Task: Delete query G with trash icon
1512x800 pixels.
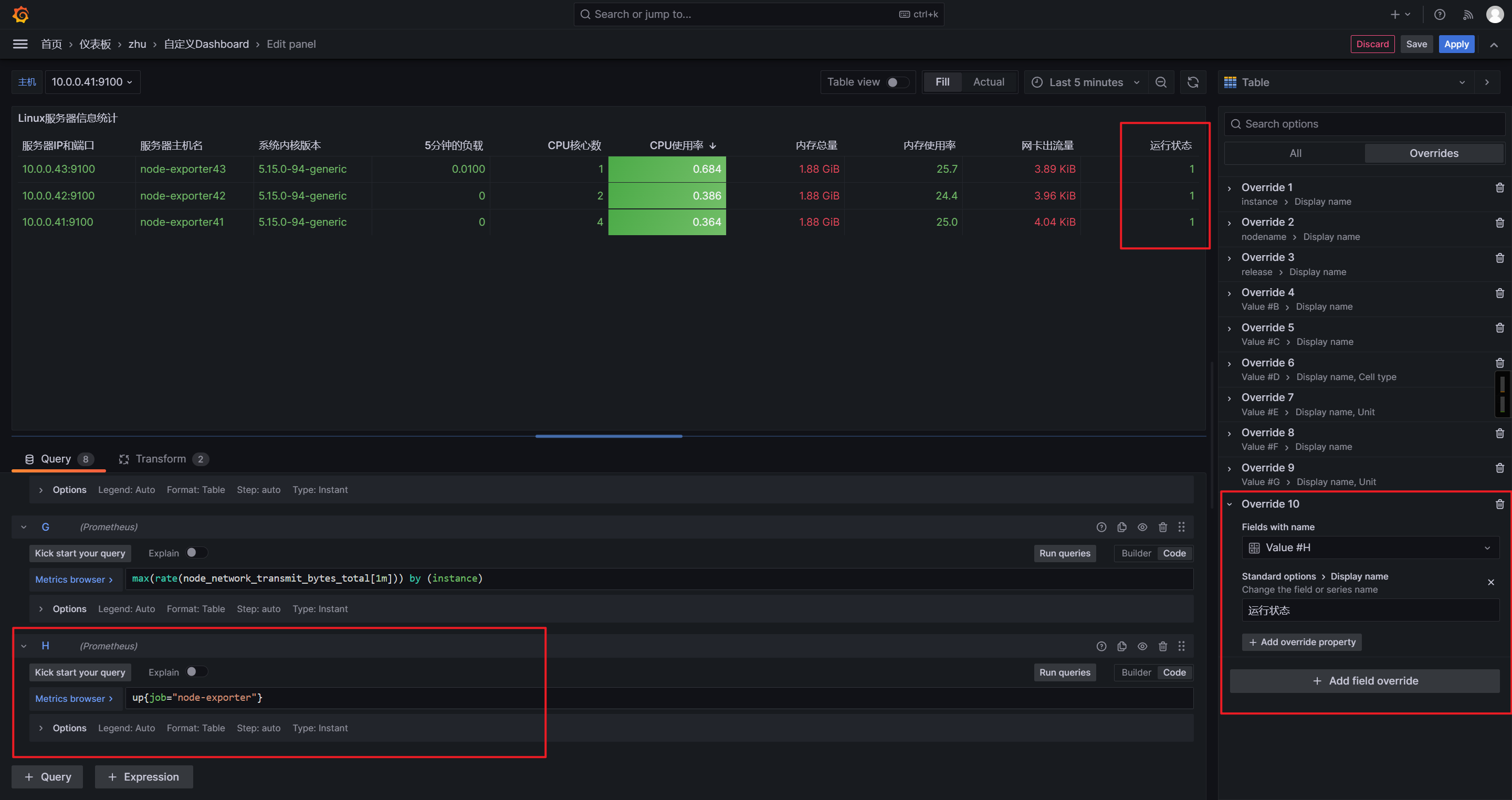Action: click(x=1162, y=527)
